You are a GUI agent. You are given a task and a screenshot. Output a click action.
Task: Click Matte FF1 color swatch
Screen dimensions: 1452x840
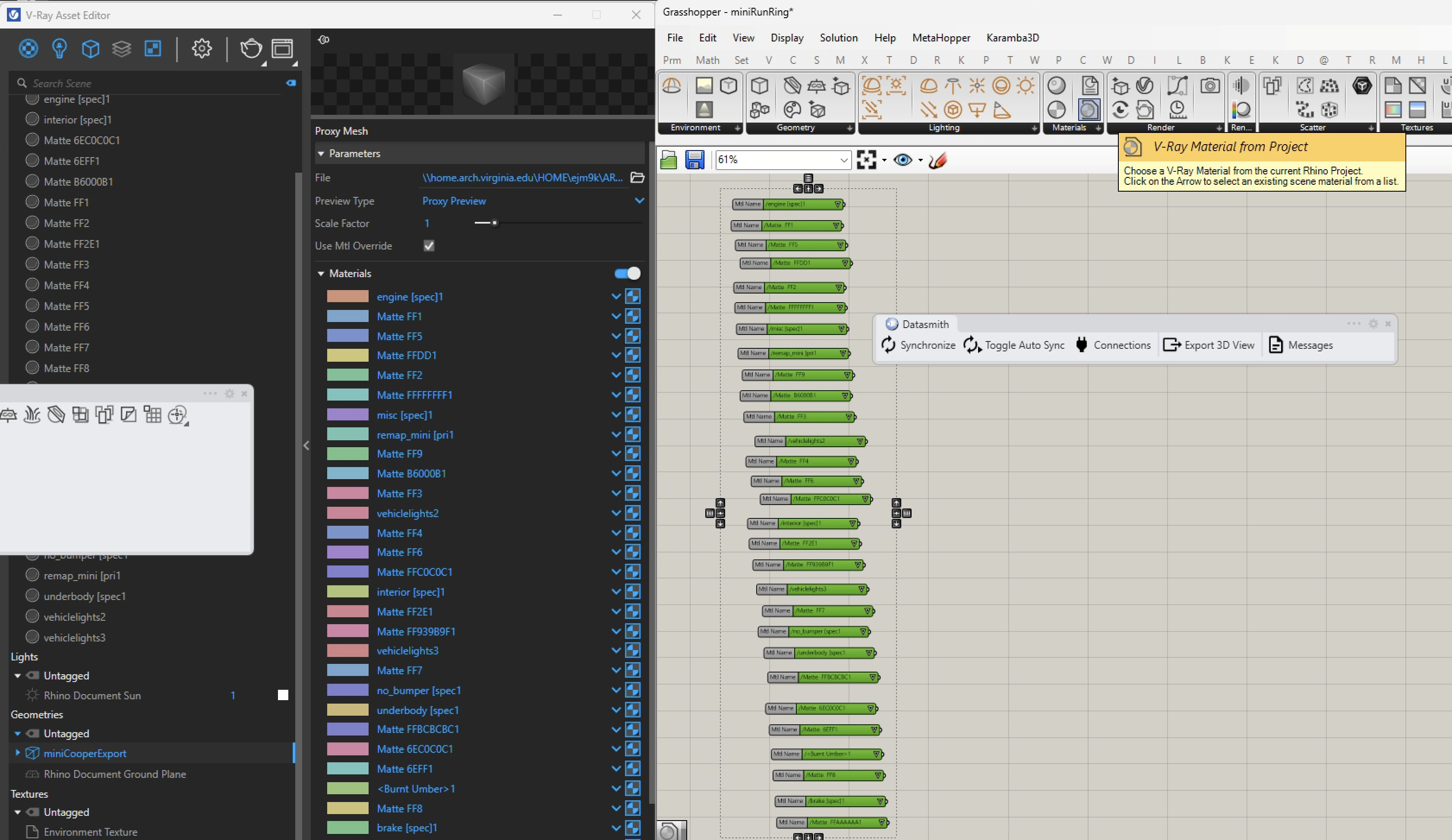(x=347, y=316)
